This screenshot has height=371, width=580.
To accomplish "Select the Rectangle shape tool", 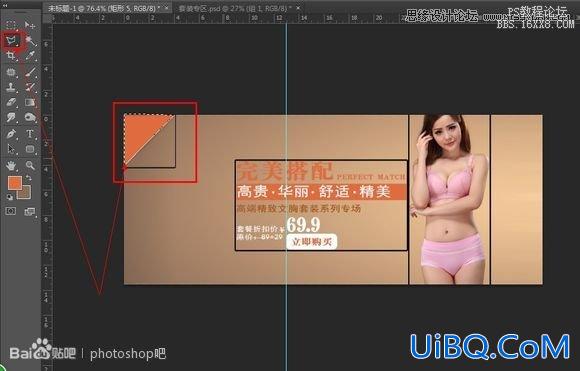I will [30, 149].
